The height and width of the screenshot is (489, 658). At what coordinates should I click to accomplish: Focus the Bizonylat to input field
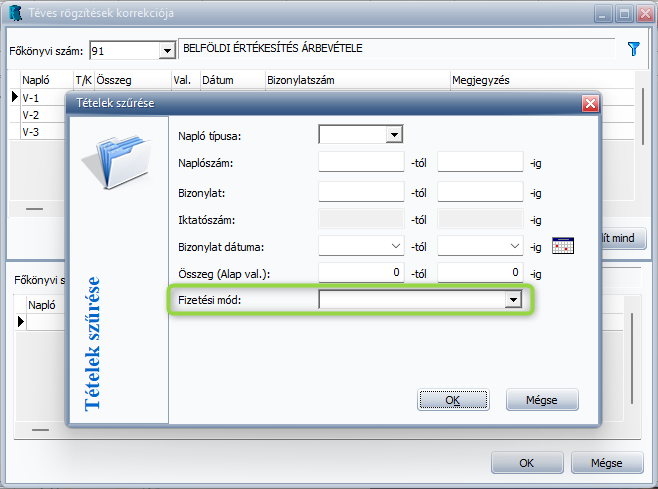pos(480,192)
